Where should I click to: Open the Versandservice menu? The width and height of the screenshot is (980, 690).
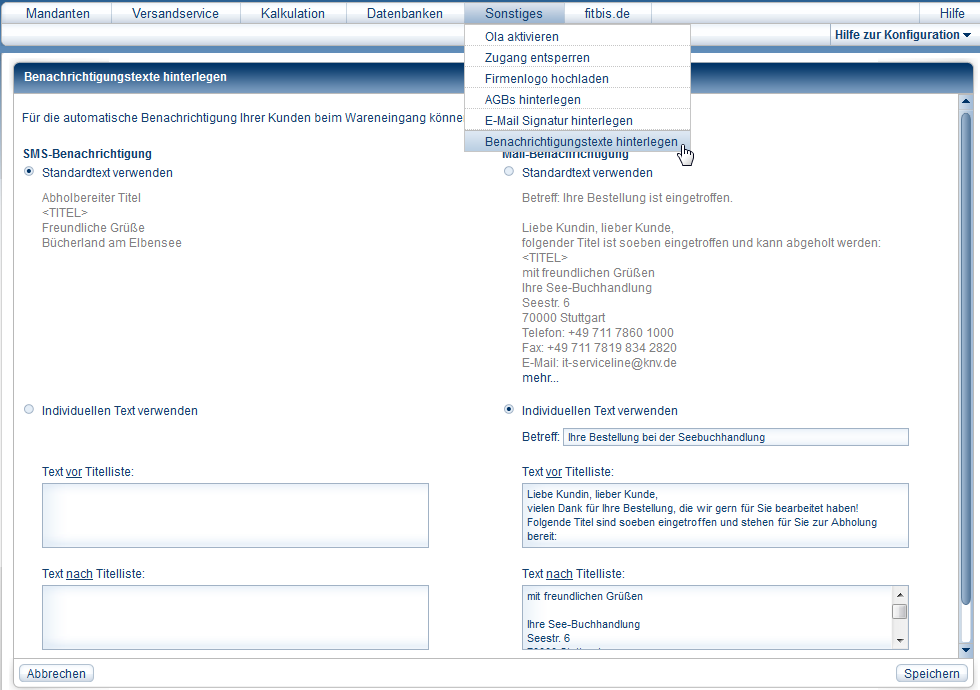[175, 13]
